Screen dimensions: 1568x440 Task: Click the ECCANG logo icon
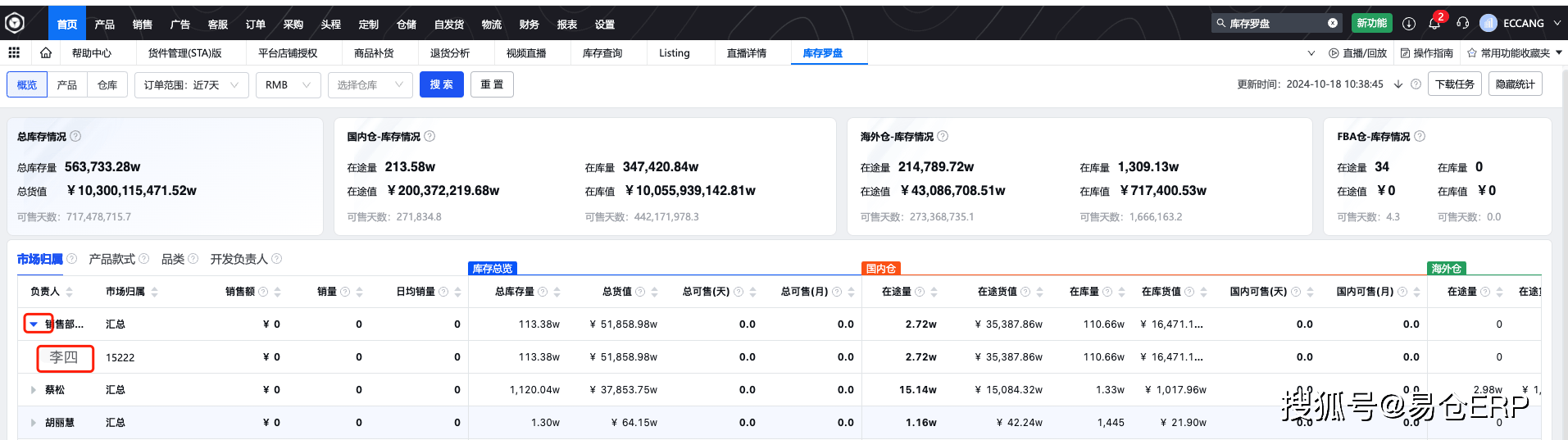click(x=15, y=24)
